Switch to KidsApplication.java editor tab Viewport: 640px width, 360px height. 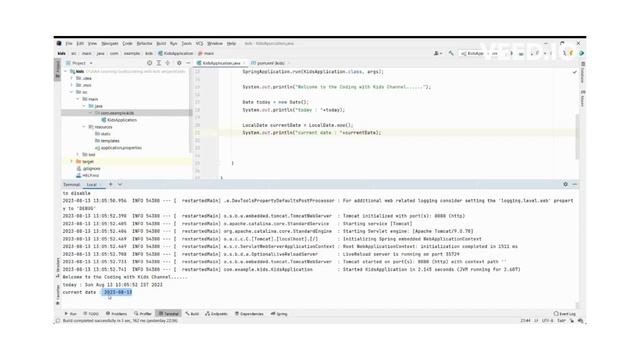tap(221, 63)
